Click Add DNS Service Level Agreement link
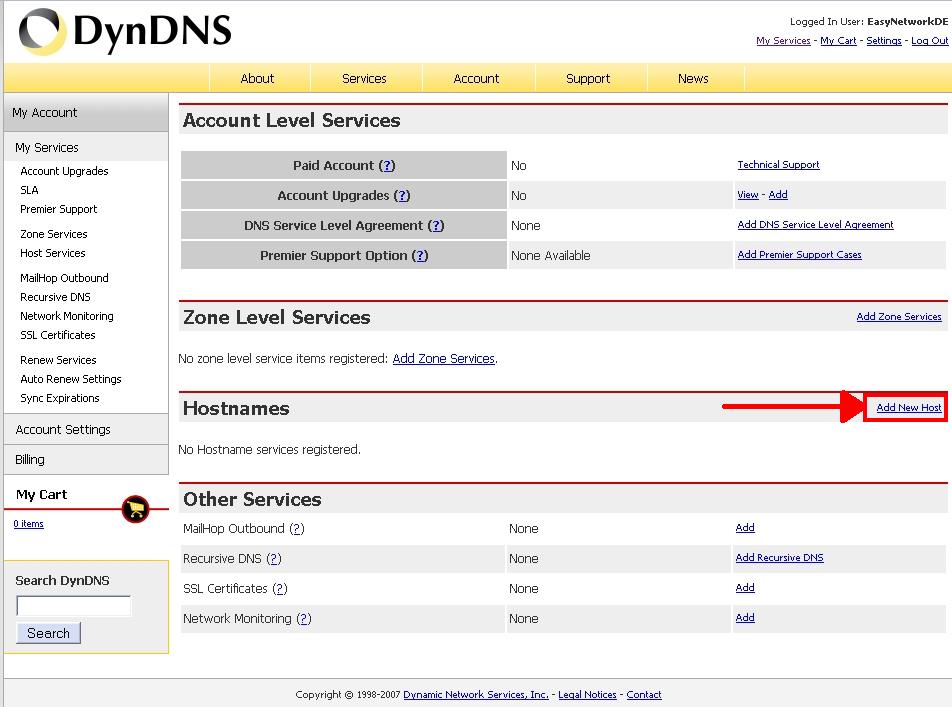 point(815,225)
